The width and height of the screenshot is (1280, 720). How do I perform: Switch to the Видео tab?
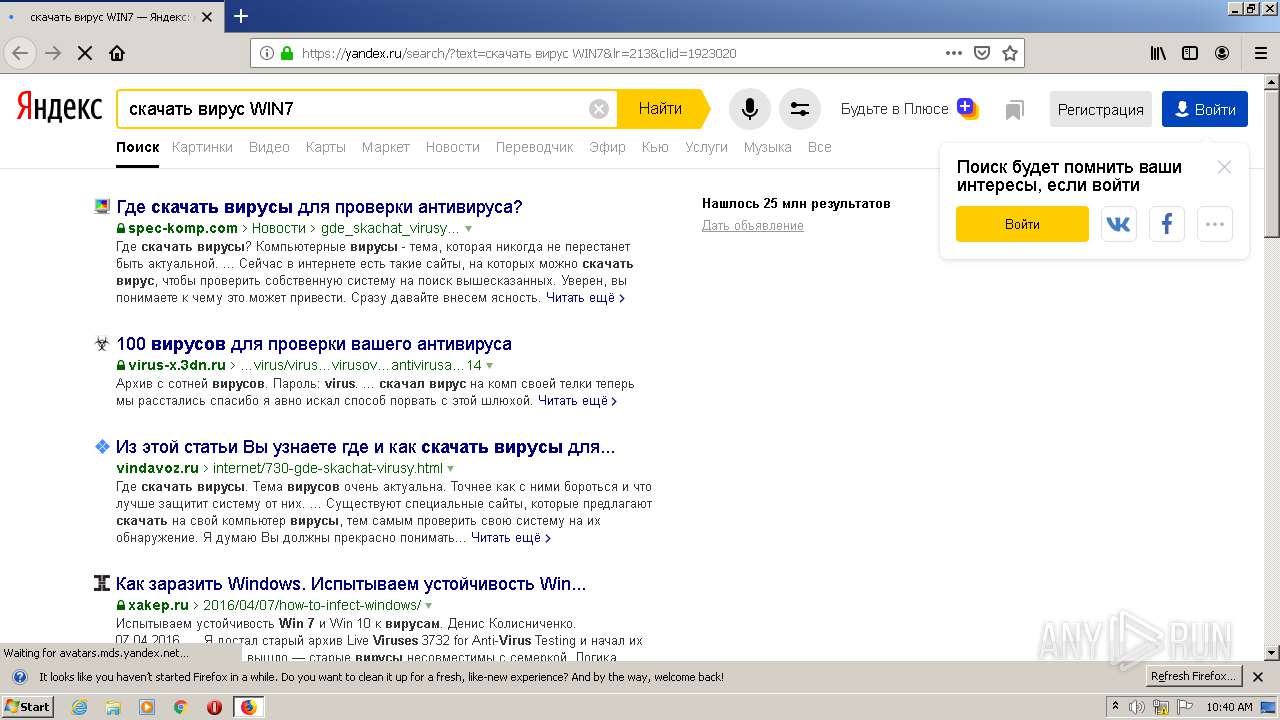click(x=269, y=147)
